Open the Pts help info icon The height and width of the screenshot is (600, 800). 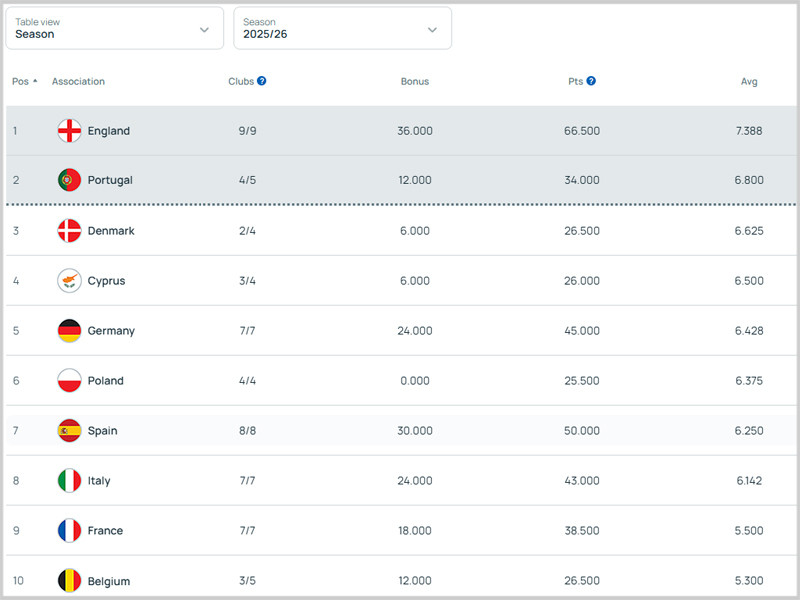coord(591,81)
